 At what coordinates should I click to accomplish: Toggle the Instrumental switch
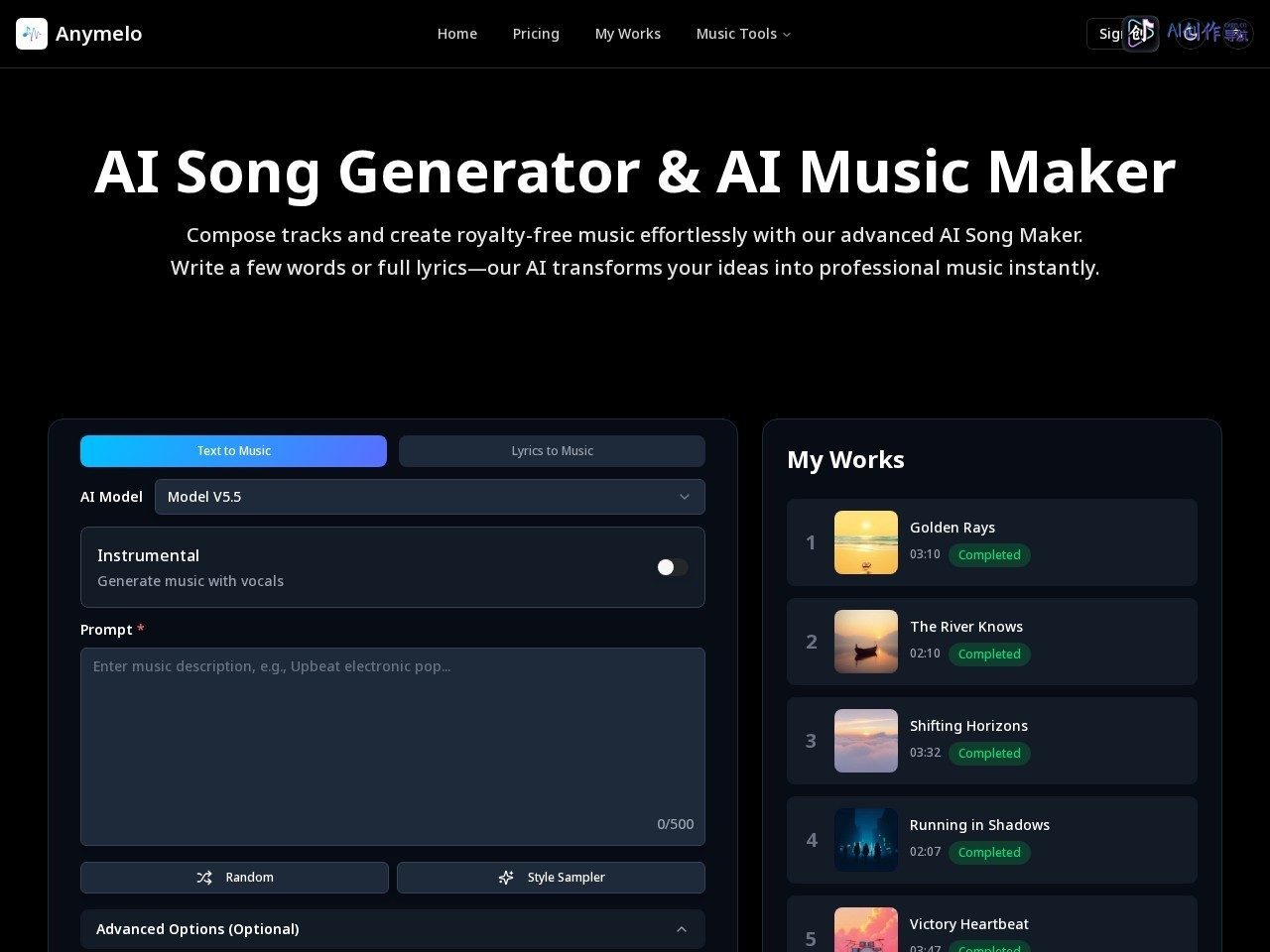click(672, 567)
